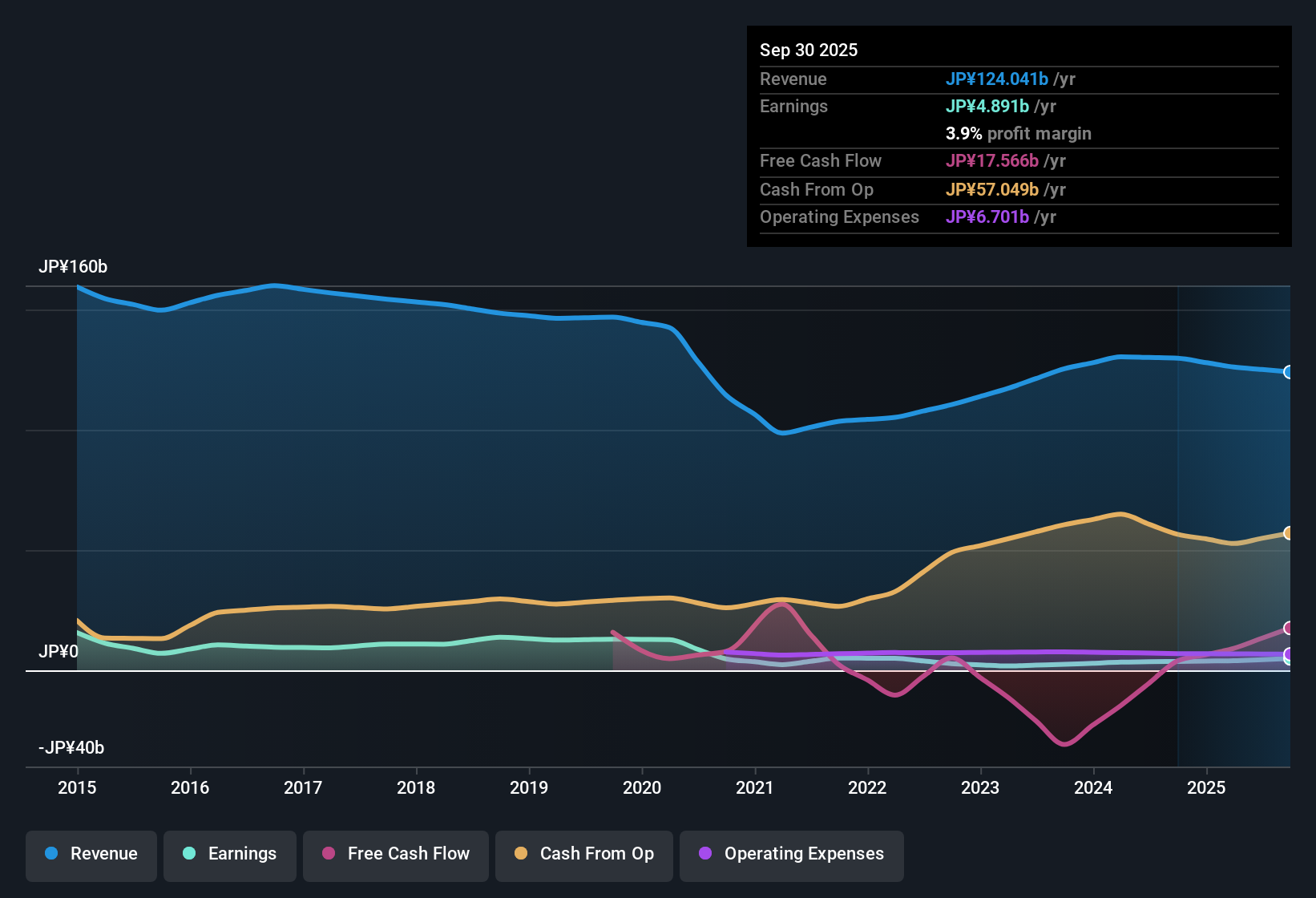The image size is (1316, 898).
Task: Click the purple Operating Expenses dot icon
Action: 704,854
